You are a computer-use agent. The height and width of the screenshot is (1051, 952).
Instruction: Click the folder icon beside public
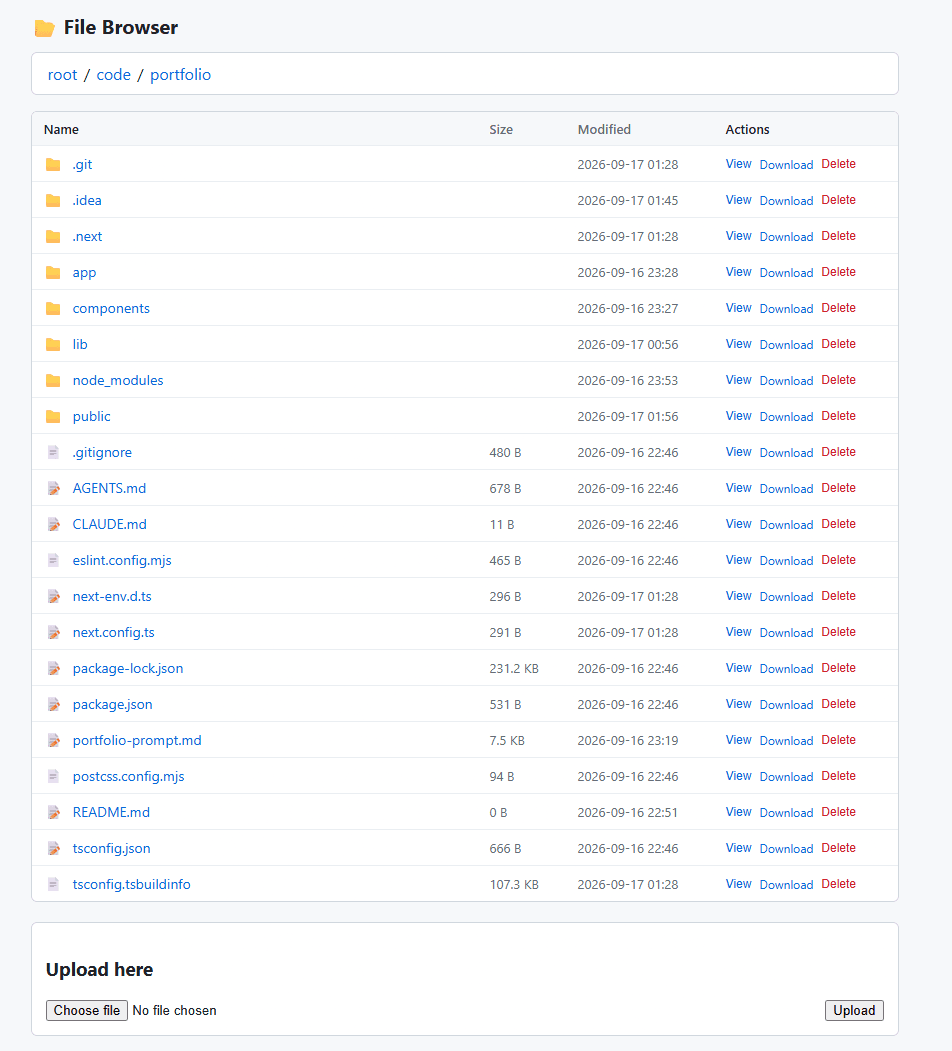(x=53, y=416)
